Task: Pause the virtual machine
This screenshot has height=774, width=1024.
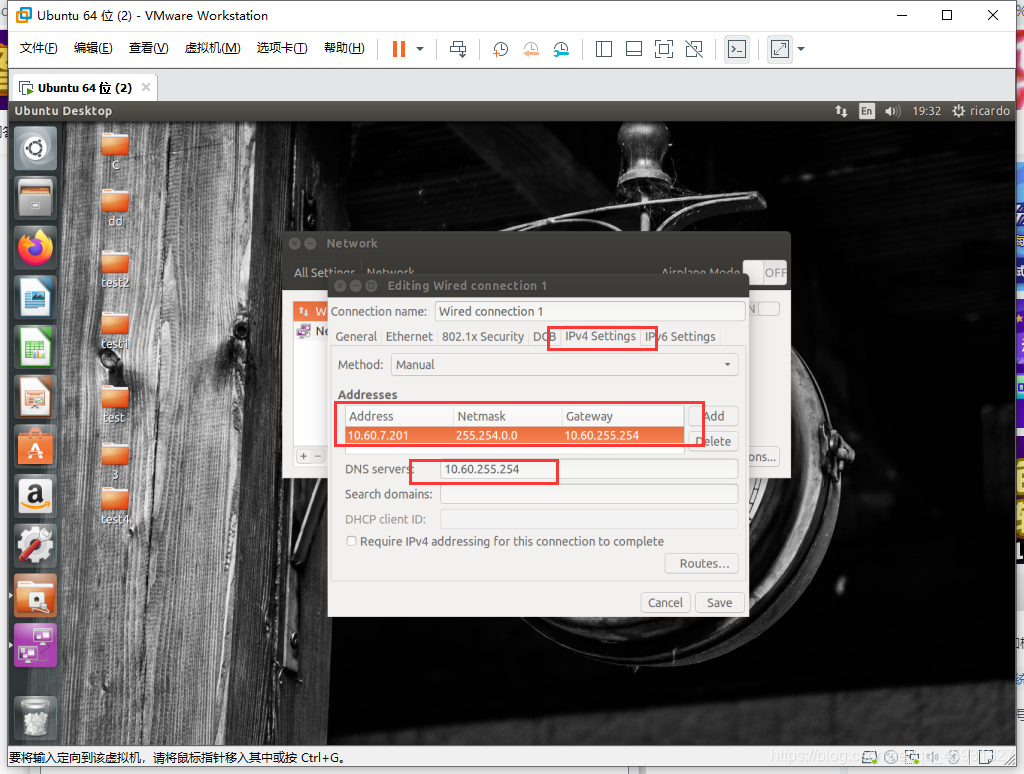Action: pos(398,49)
